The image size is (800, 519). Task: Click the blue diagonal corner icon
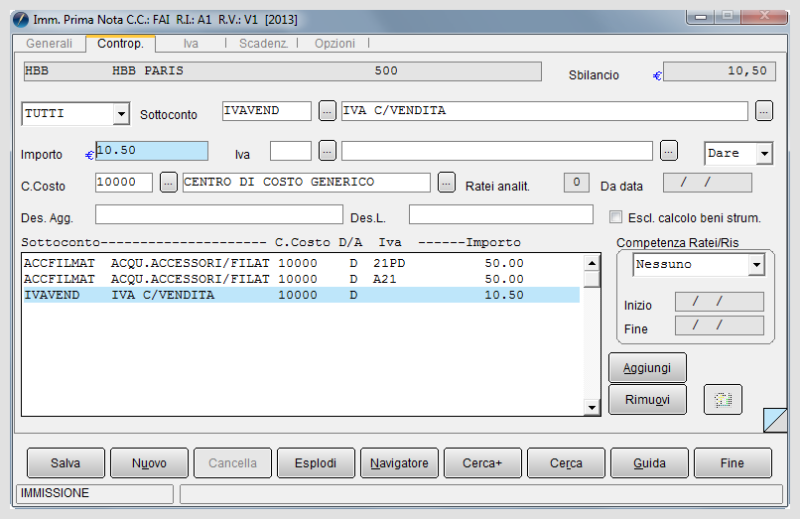tap(774, 420)
